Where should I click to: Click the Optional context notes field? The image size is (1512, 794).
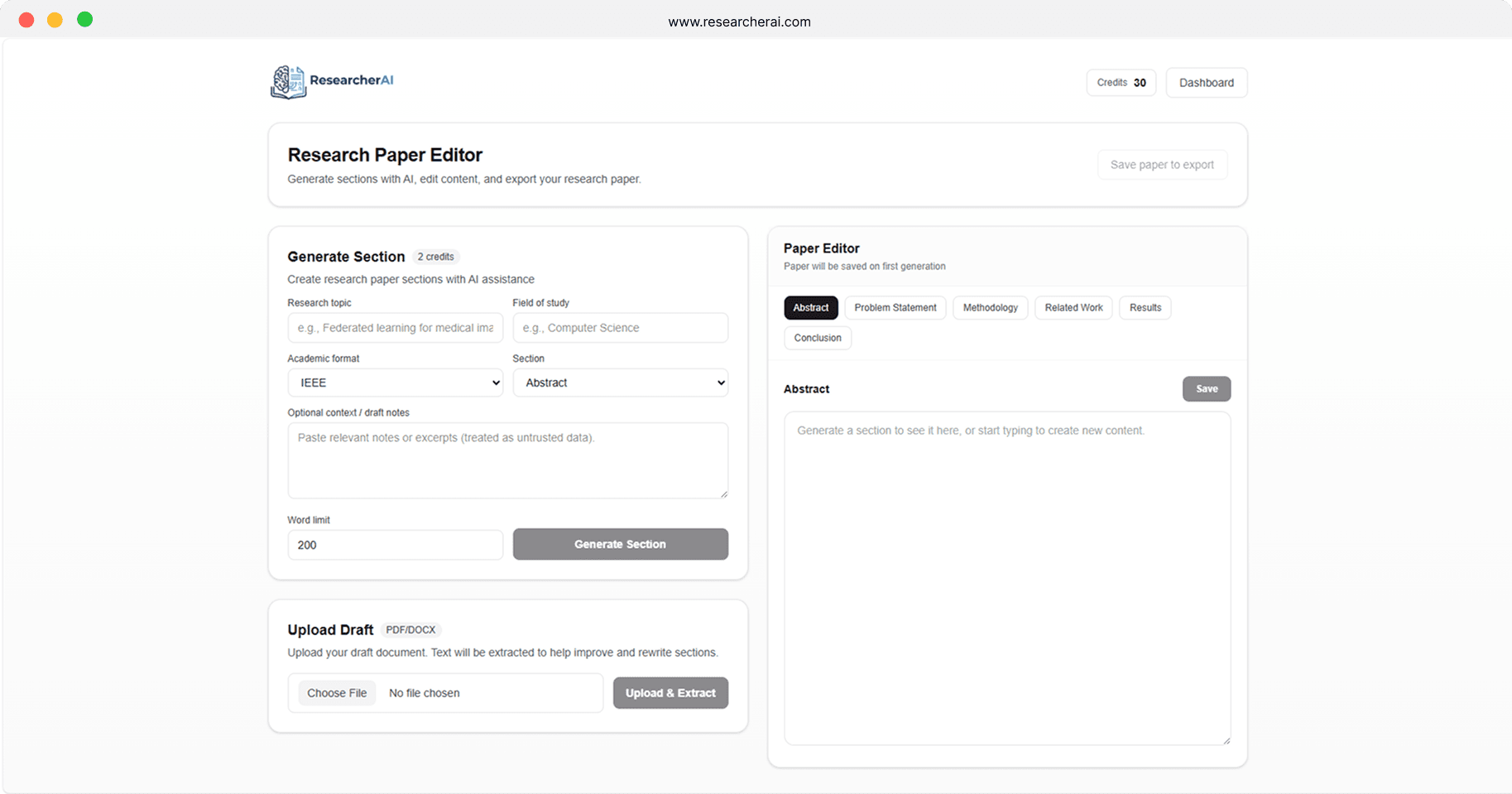507,460
